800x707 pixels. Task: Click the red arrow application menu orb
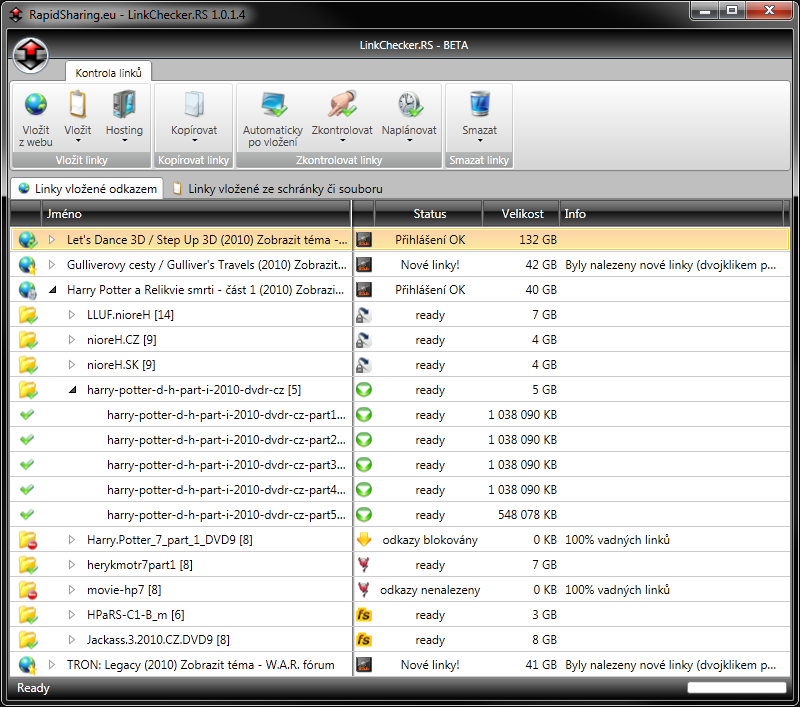[x=32, y=52]
